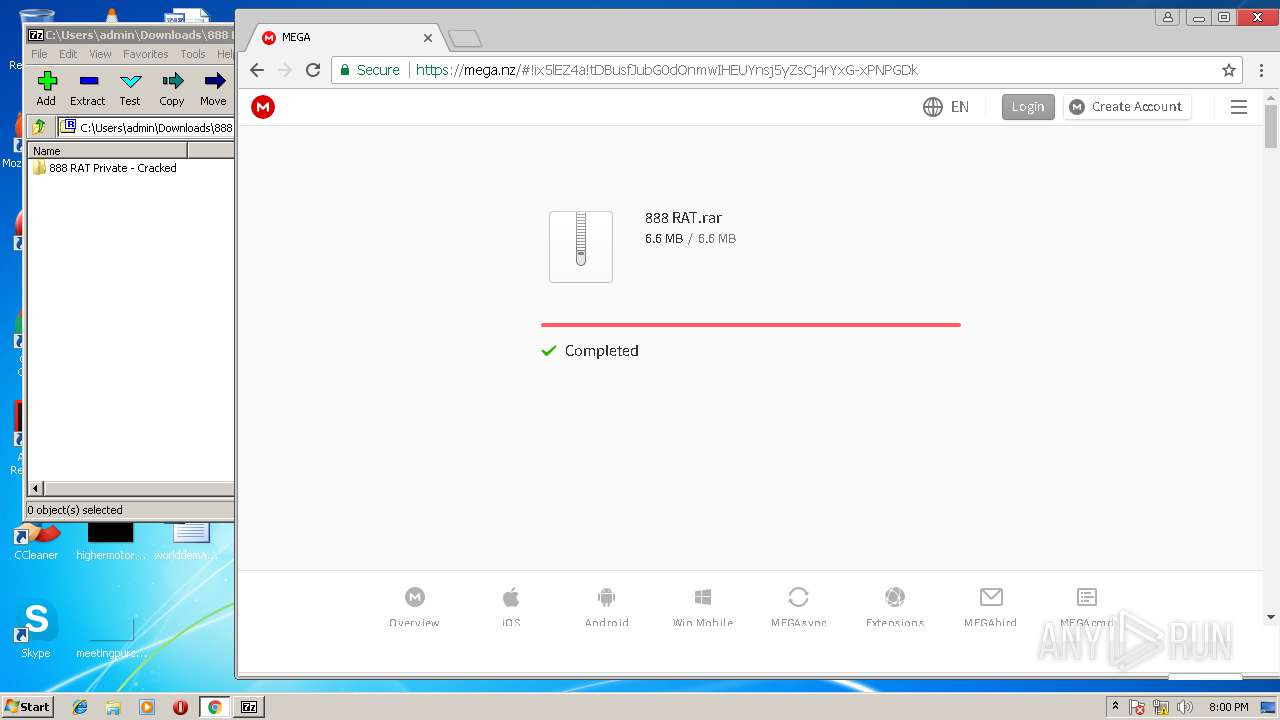Open the Edit menu in 7-Zip

[68, 54]
